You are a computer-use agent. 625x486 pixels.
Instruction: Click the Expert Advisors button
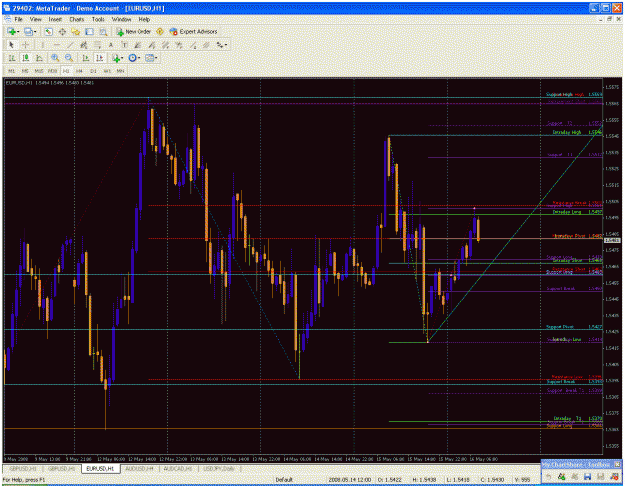(x=193, y=31)
